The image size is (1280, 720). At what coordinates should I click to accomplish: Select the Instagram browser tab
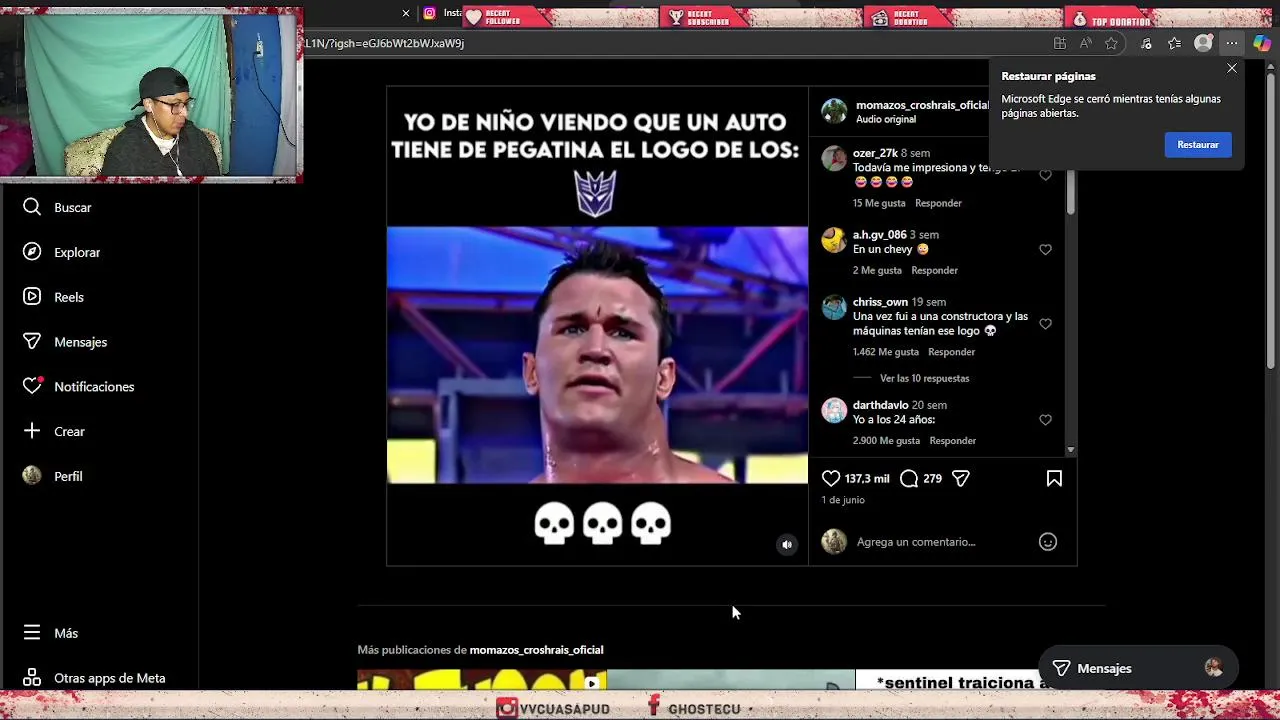441,13
